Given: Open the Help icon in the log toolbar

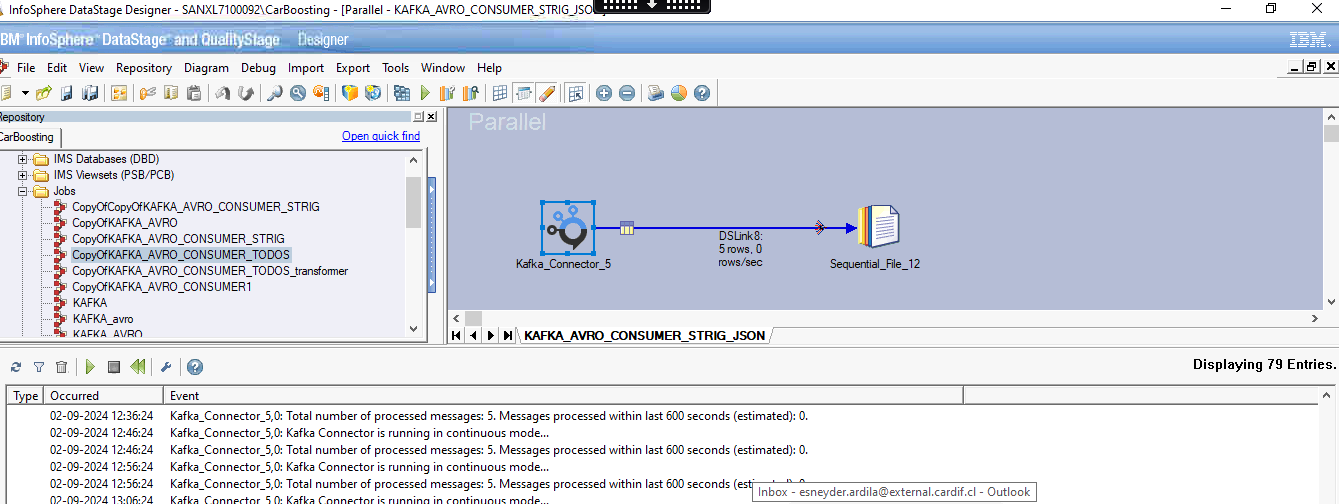Looking at the screenshot, I should pos(195,367).
